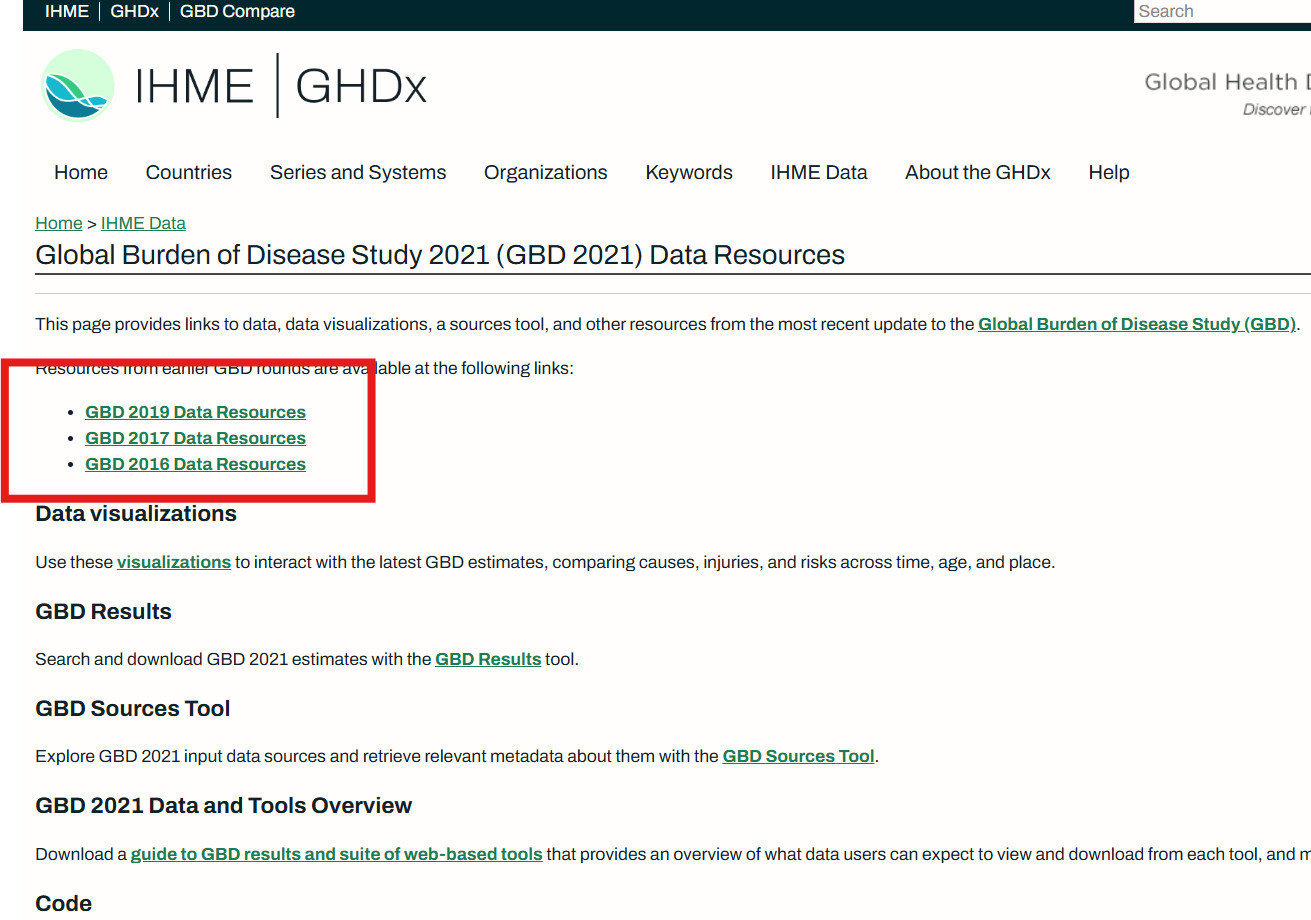This screenshot has height=920, width=1311.
Task: Click the GBD Sources Tool heading
Action: pos(133,709)
